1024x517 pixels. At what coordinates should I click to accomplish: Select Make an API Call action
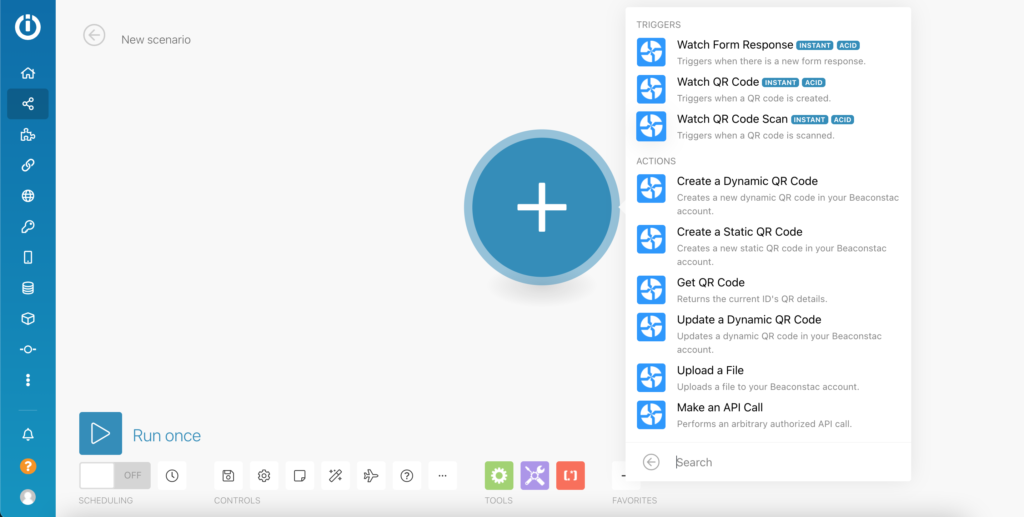[x=768, y=415]
